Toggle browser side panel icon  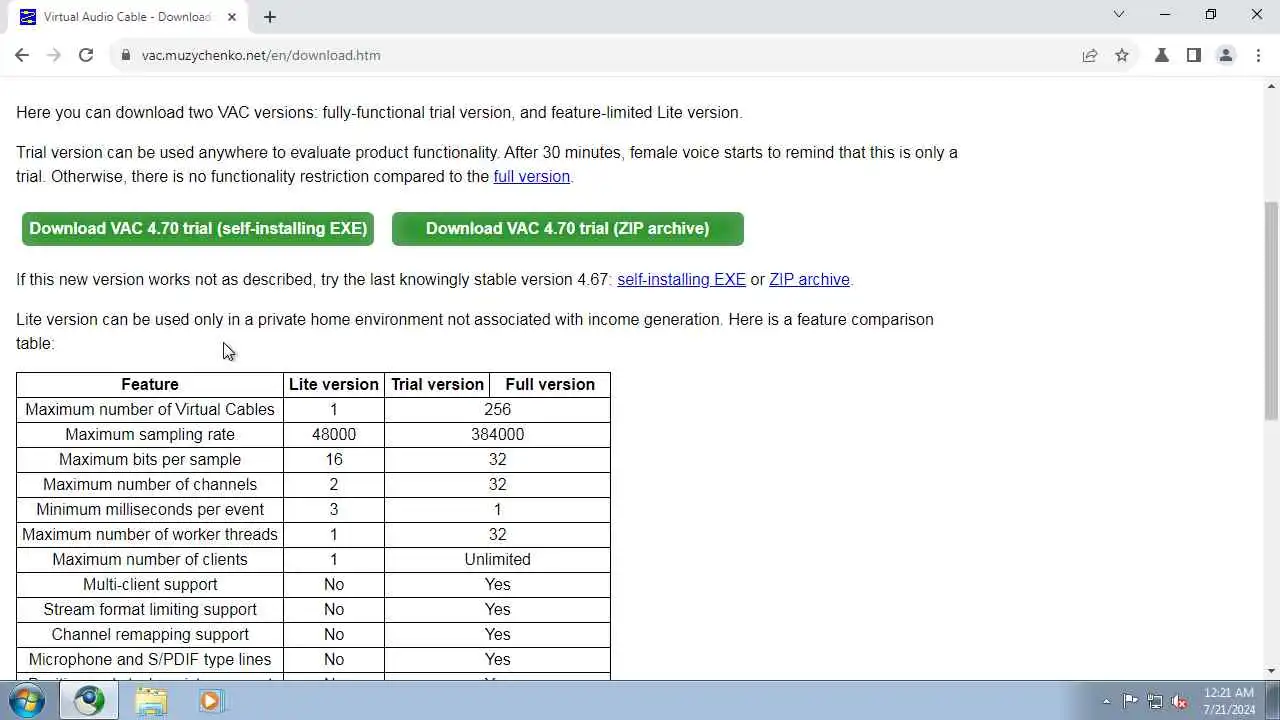point(1194,55)
